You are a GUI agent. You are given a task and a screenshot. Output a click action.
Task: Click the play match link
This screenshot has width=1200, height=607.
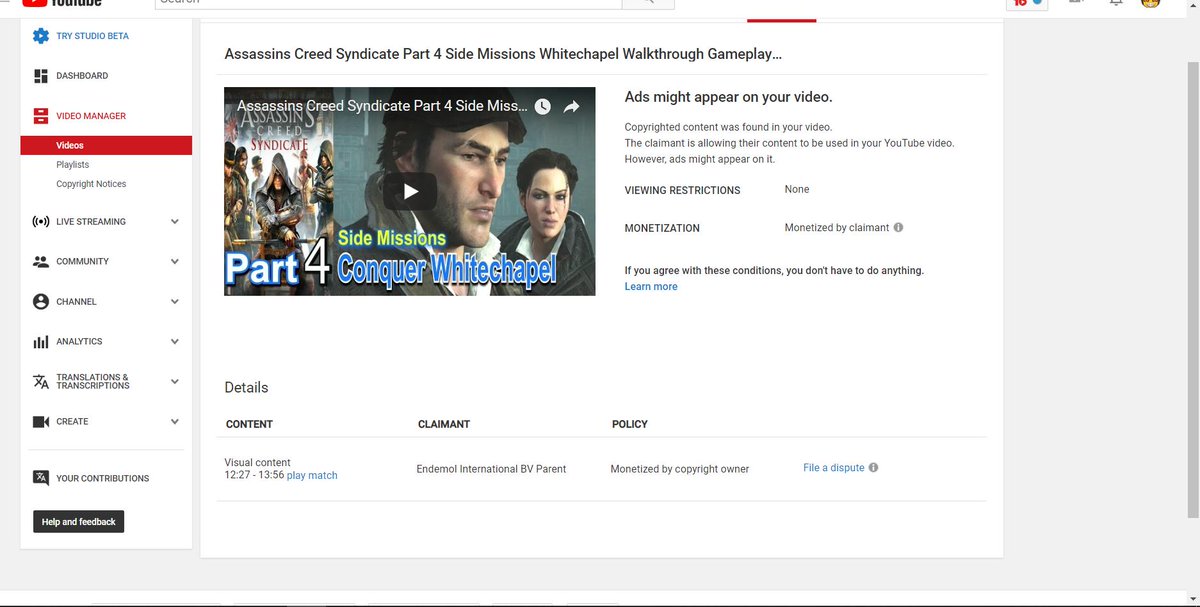tap(312, 476)
